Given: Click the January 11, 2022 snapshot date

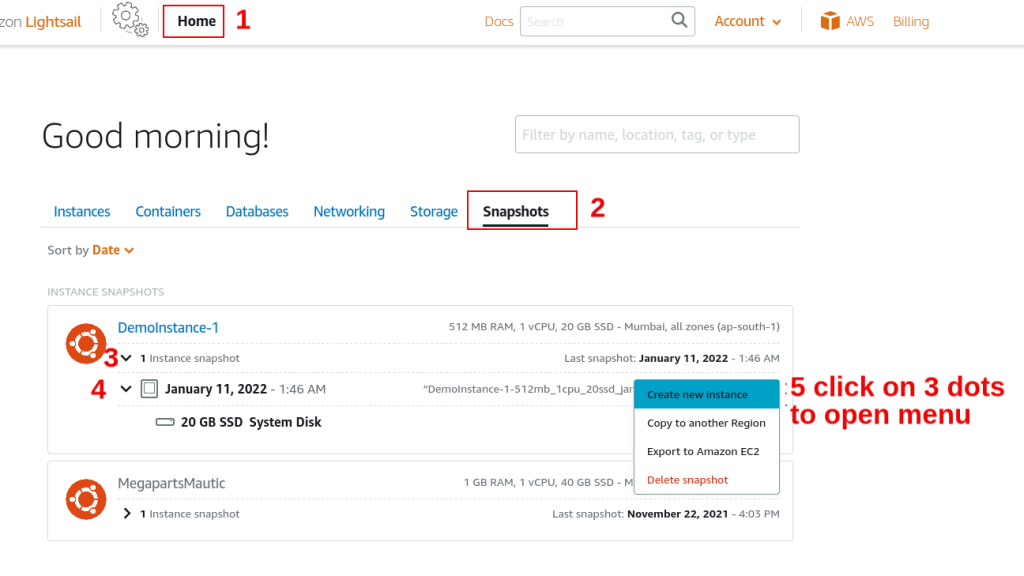Looking at the screenshot, I should pyautogui.click(x=216, y=389).
